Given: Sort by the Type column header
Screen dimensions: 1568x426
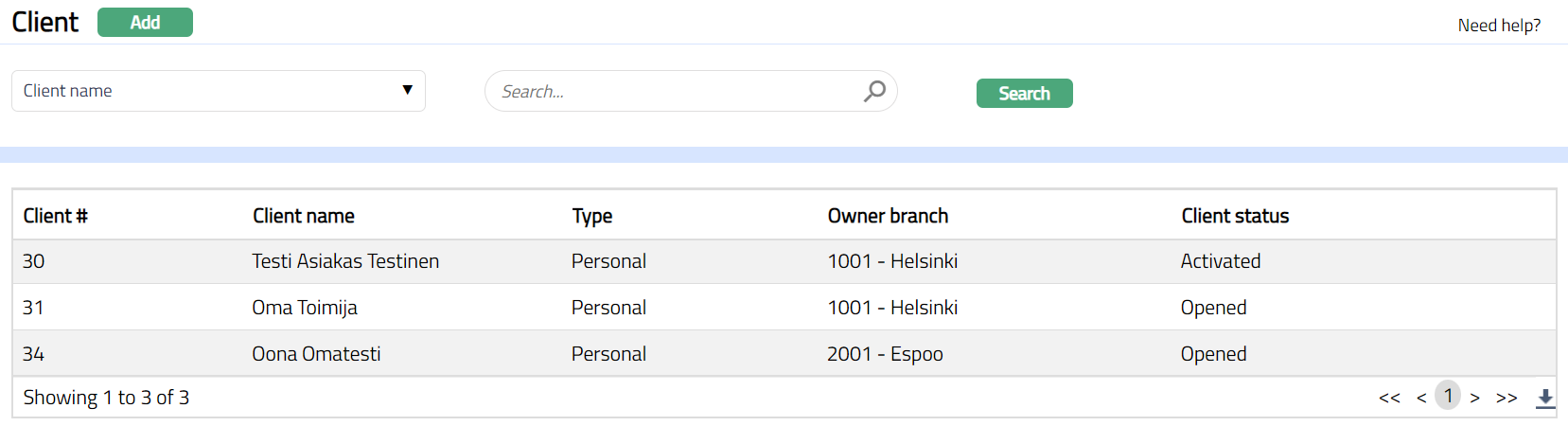Looking at the screenshot, I should click(x=592, y=216).
